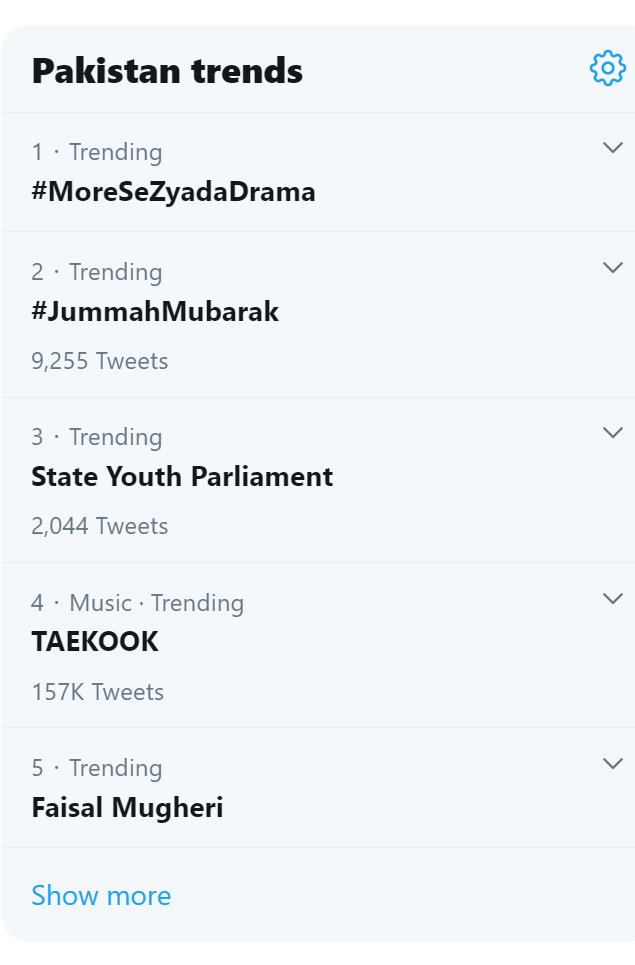The width and height of the screenshot is (635, 965).
Task: Click the Show more link
Action: click(102, 895)
